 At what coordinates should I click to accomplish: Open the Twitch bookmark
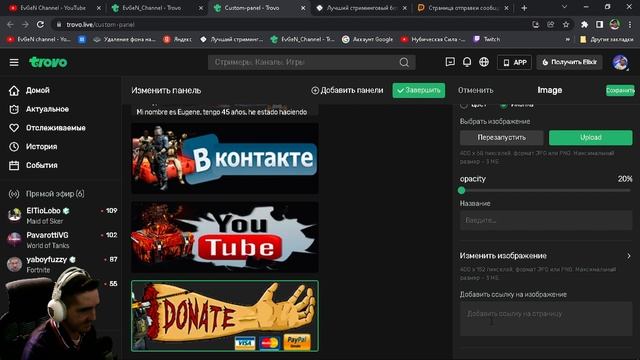[x=487, y=39]
